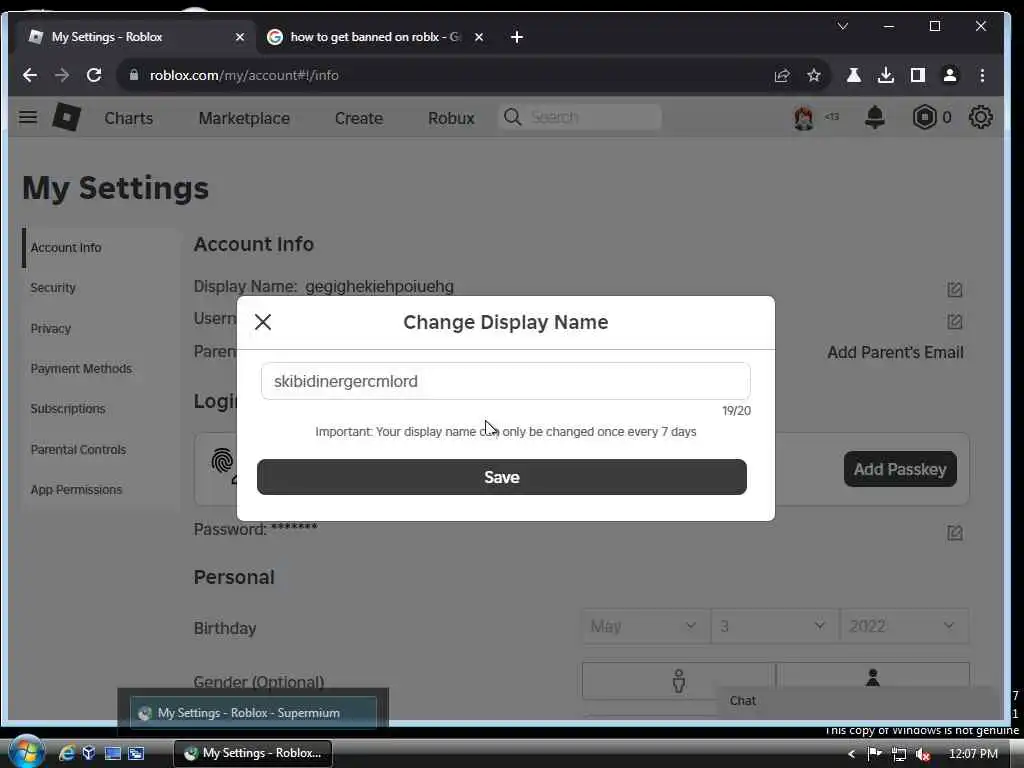Screen dimensions: 1024x768
Task: Select Parental Controls in sidebar
Action: coord(78,449)
